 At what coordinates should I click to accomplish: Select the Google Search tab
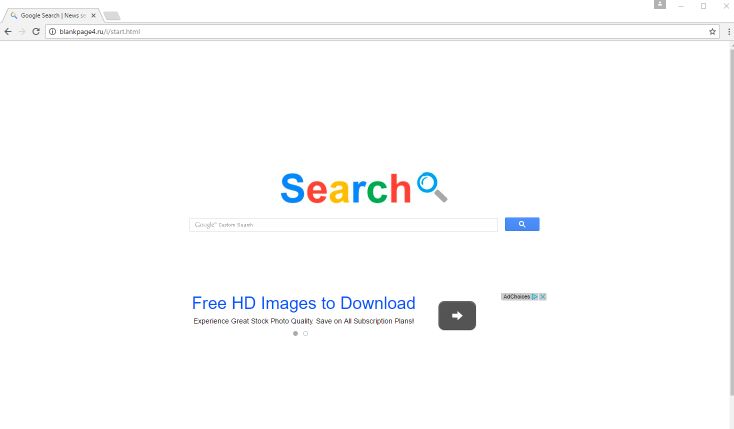coord(51,15)
